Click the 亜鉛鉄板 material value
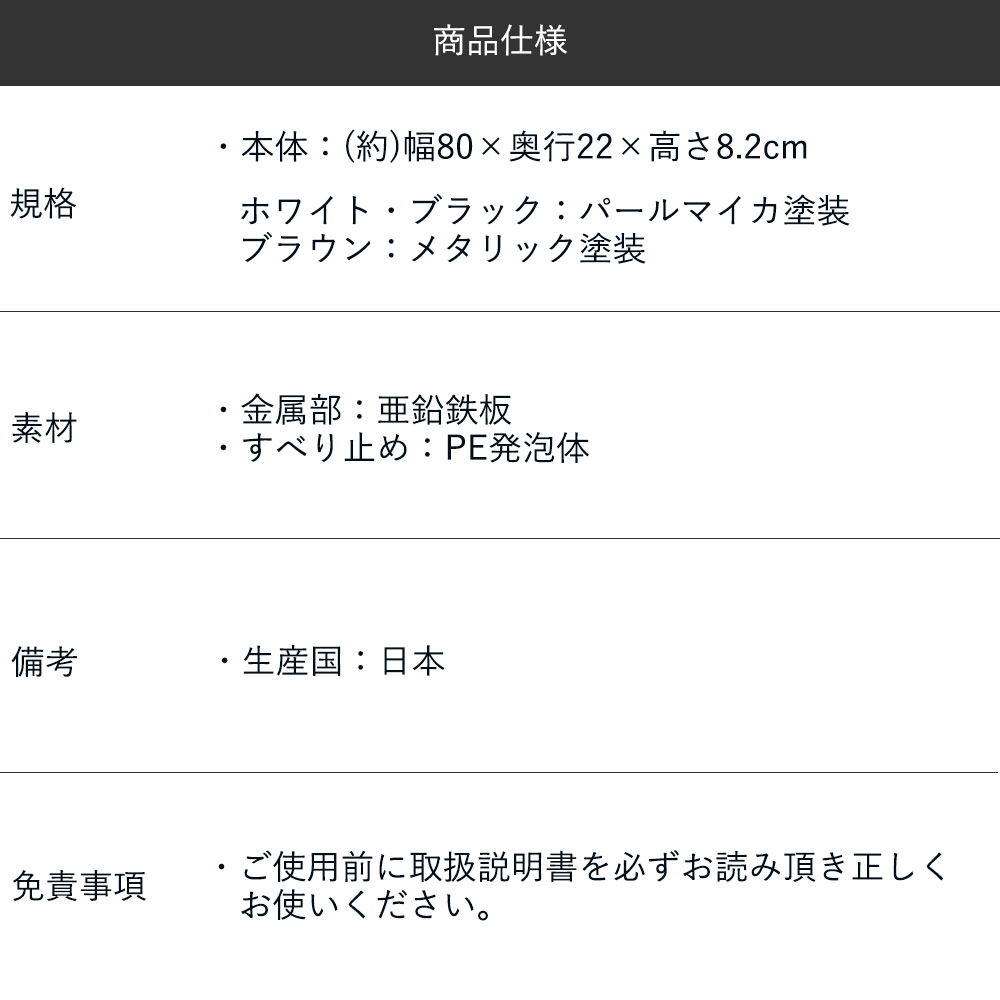This screenshot has height=1000, width=1000. (x=445, y=410)
